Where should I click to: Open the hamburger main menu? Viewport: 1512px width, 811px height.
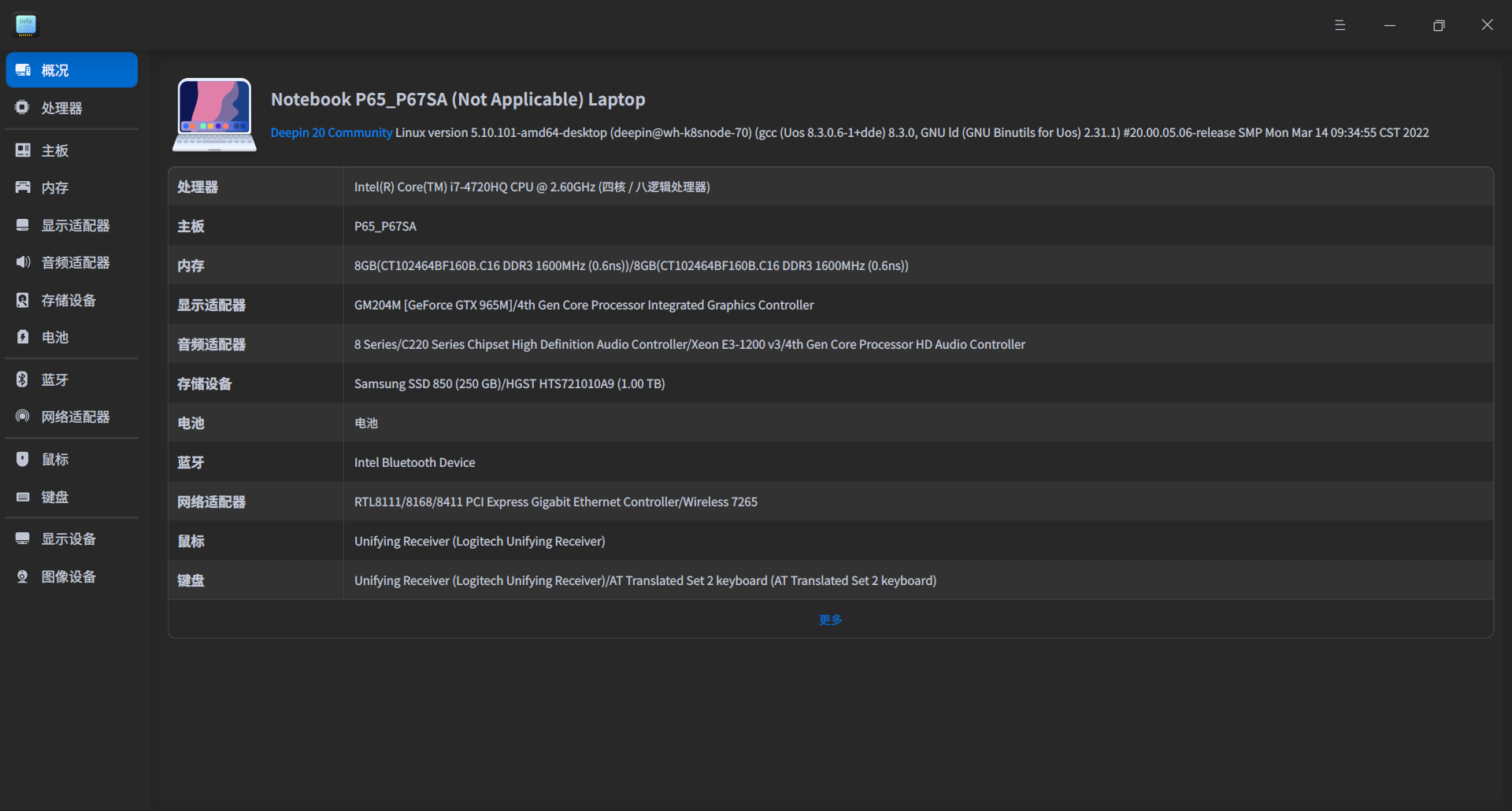coord(1340,25)
